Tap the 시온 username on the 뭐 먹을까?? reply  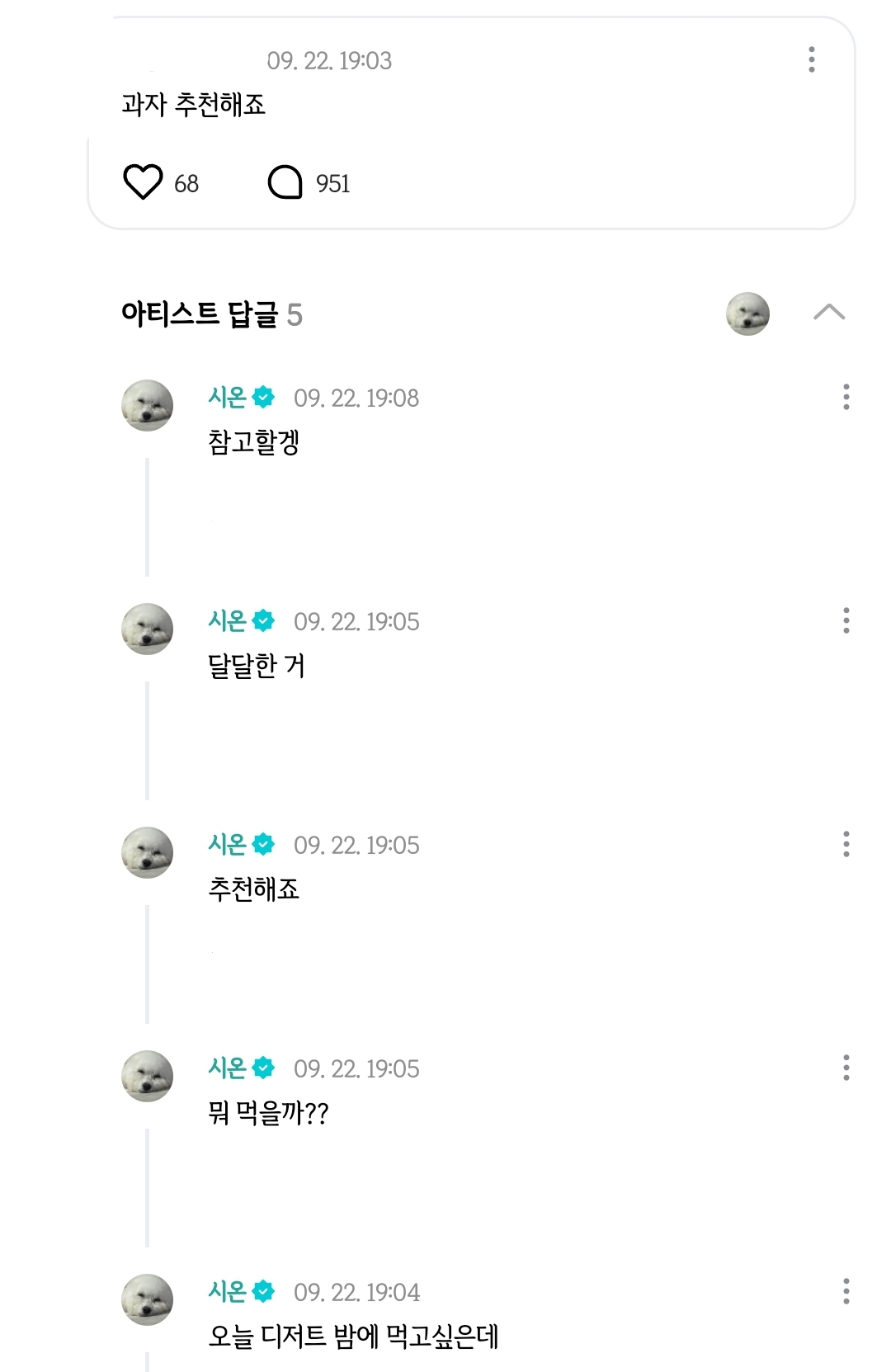coord(228,1068)
